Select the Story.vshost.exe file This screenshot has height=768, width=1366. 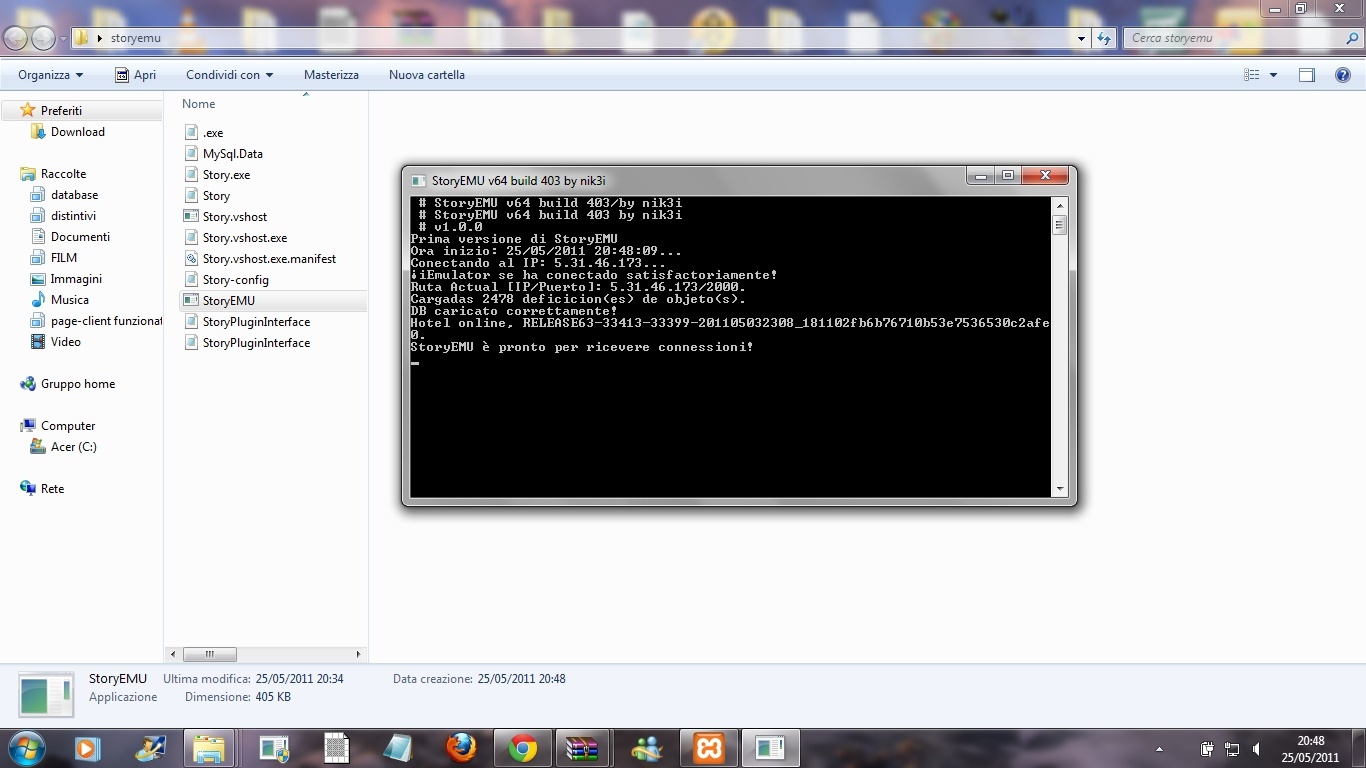pyautogui.click(x=244, y=238)
